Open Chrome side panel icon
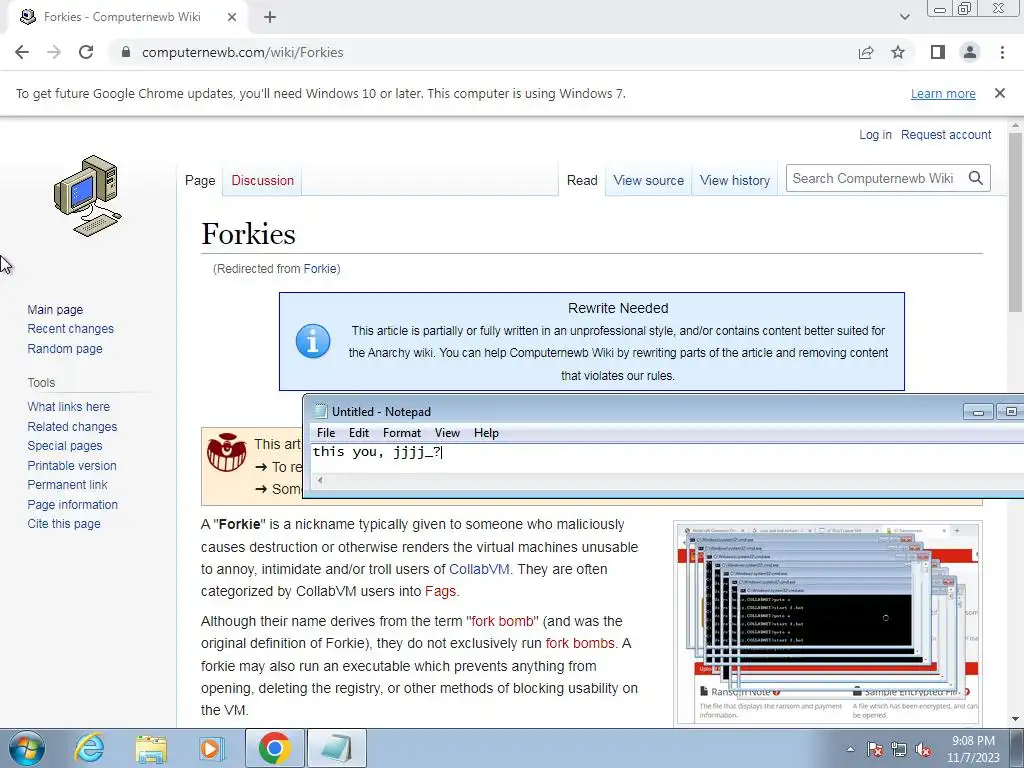1024x768 pixels. (938, 52)
